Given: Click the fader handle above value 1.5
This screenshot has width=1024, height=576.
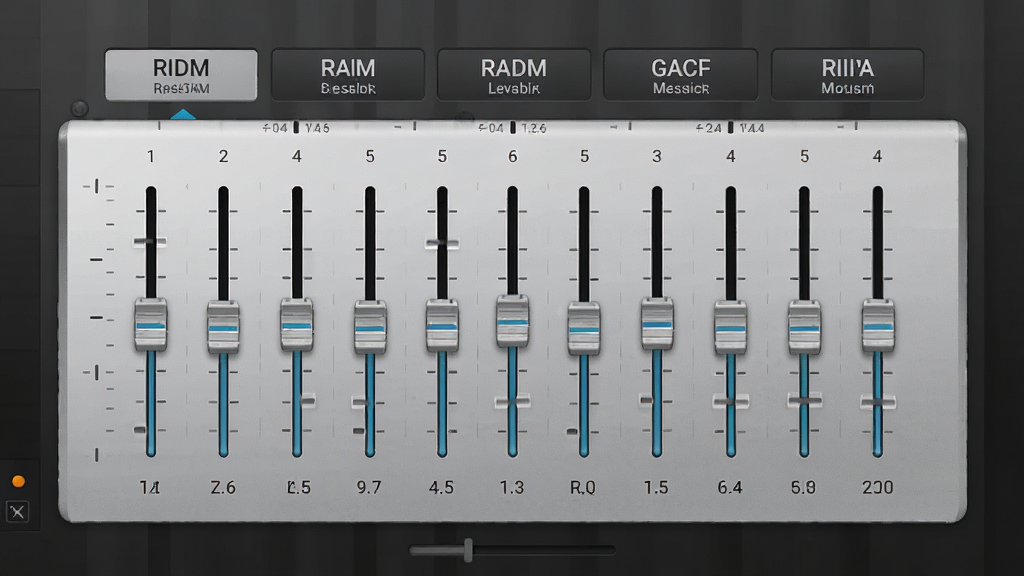Looking at the screenshot, I should click(657, 323).
